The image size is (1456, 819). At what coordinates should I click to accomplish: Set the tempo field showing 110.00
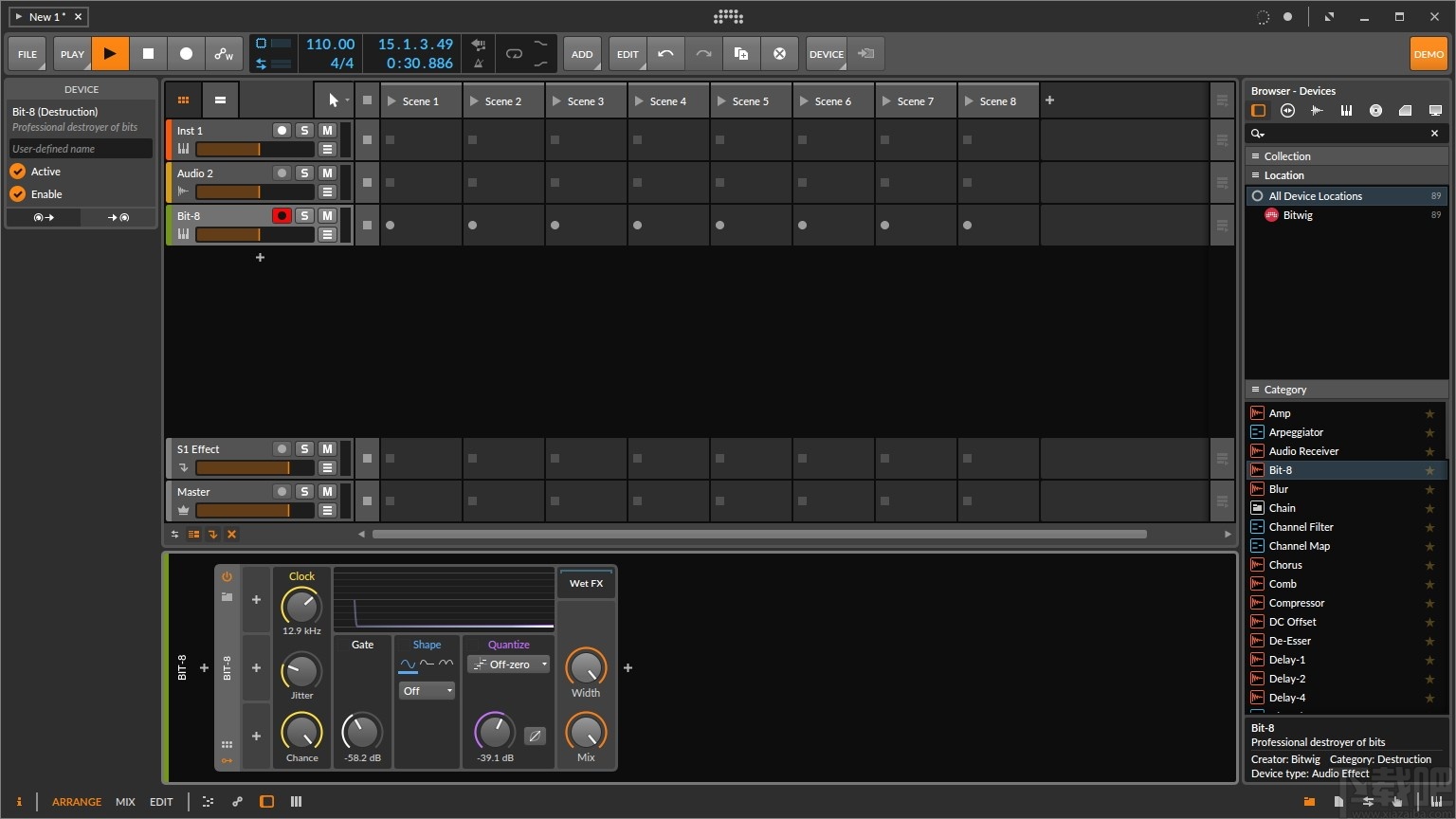pos(330,45)
